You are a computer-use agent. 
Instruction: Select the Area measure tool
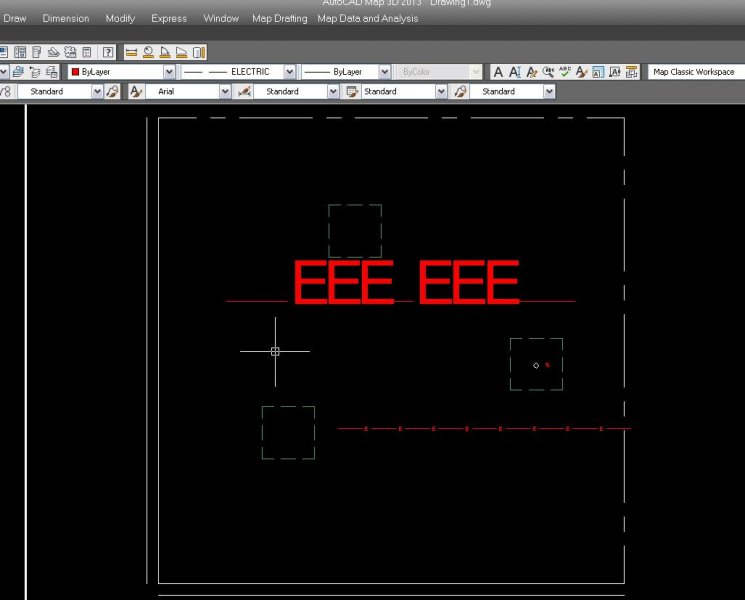[181, 52]
